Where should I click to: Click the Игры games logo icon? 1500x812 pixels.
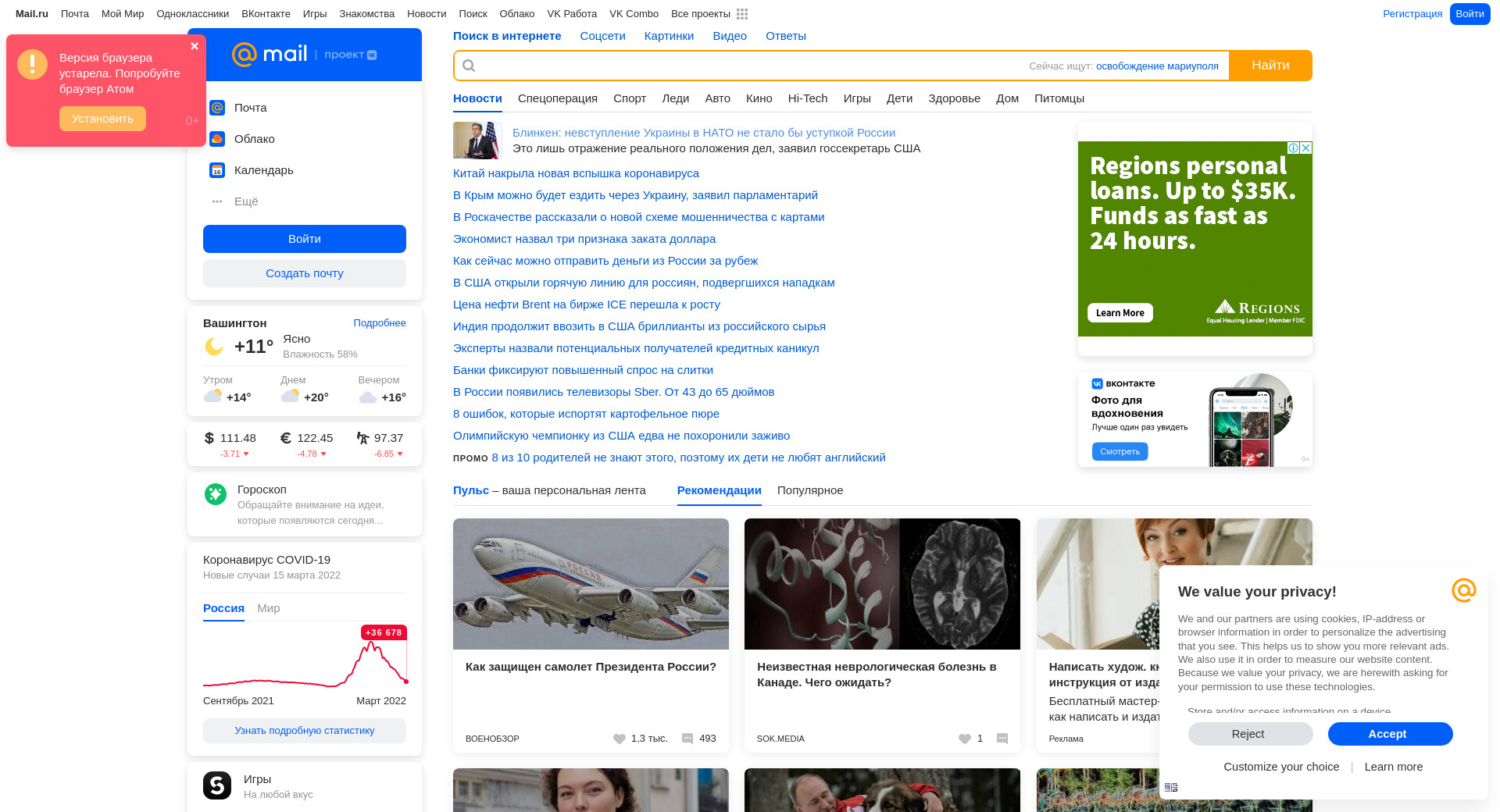point(217,785)
